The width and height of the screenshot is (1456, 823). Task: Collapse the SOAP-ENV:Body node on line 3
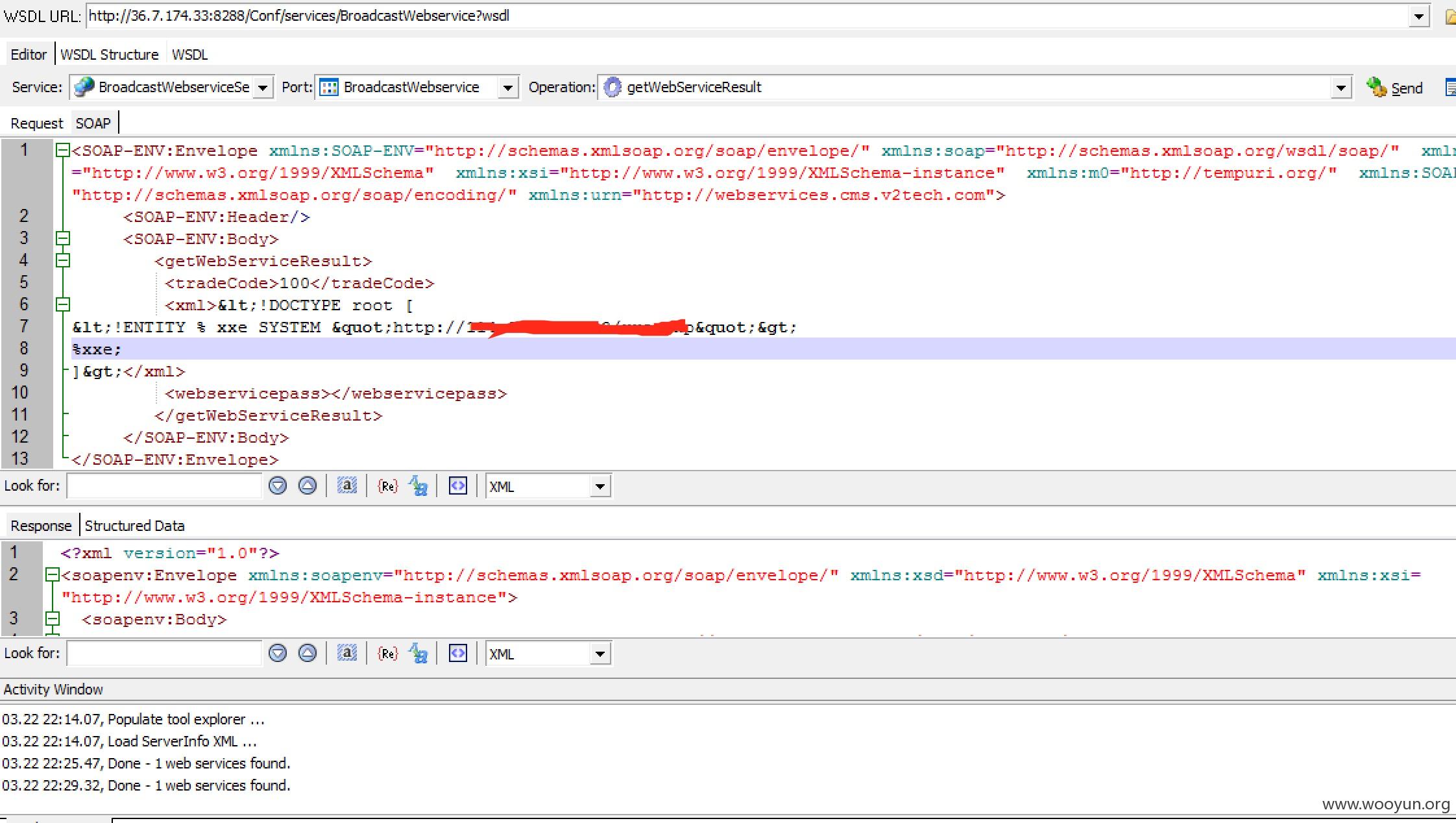click(x=63, y=238)
